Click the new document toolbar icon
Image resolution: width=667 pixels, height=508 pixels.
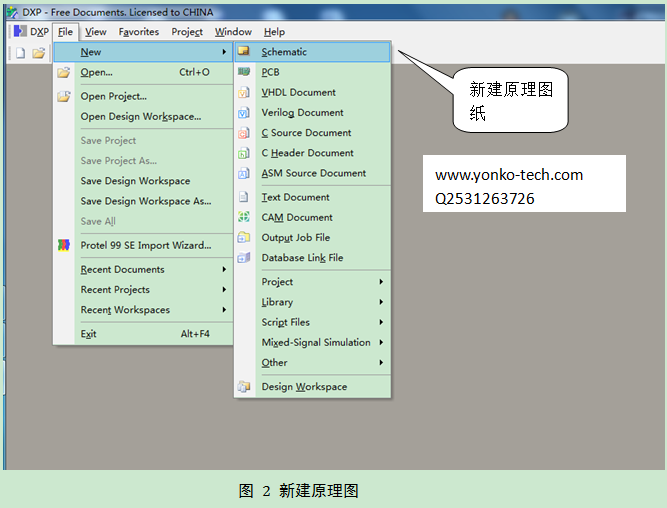click(x=20, y=53)
